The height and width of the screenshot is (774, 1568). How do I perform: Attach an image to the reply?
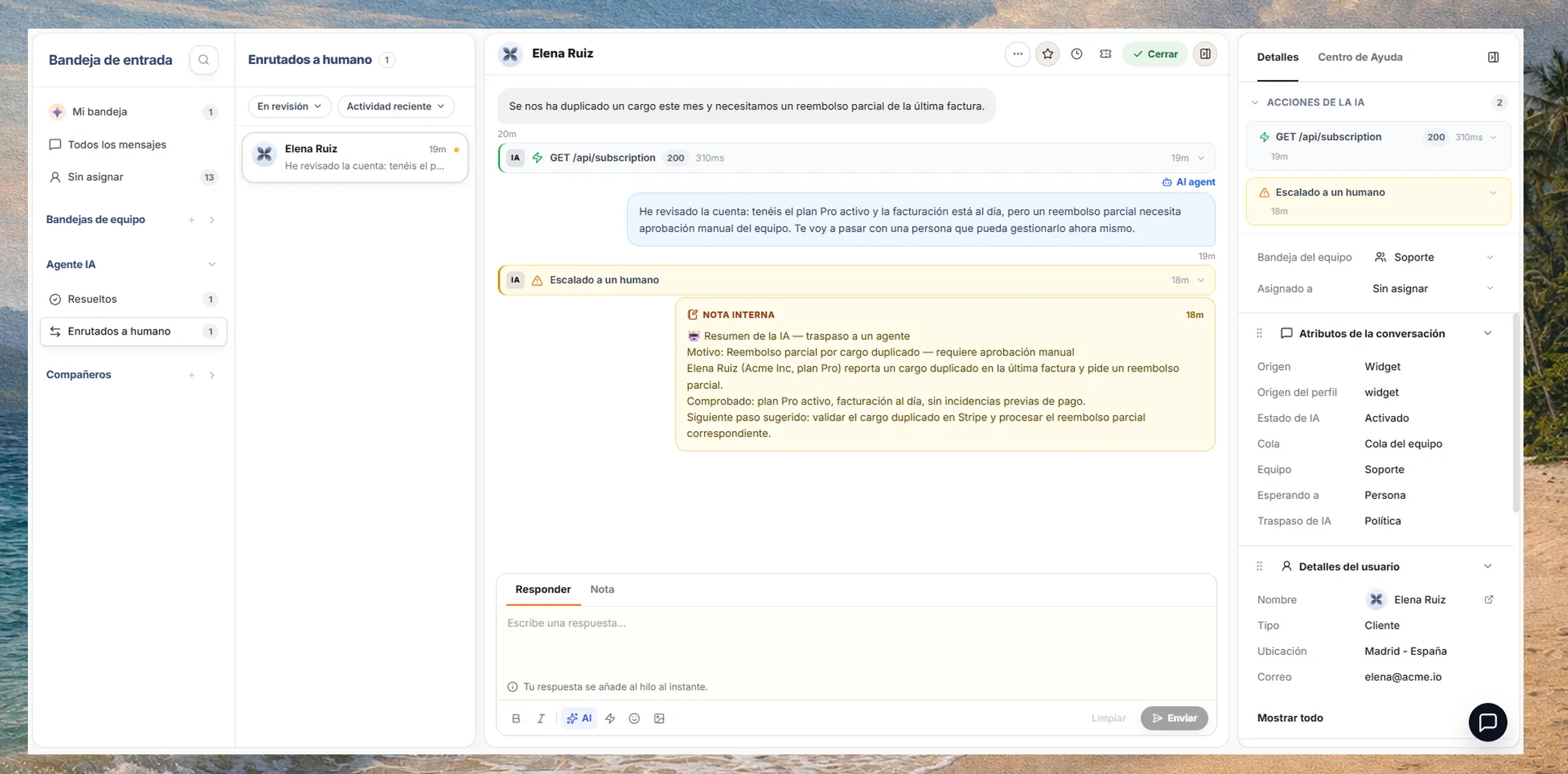point(659,718)
